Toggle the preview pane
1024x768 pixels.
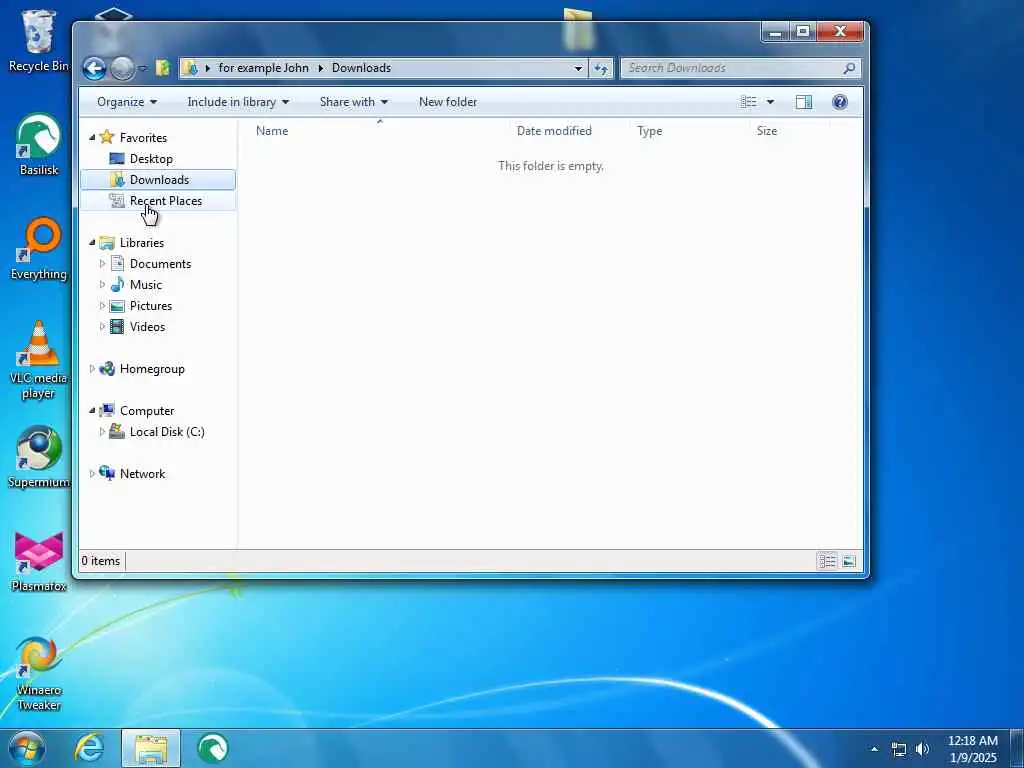pos(804,102)
